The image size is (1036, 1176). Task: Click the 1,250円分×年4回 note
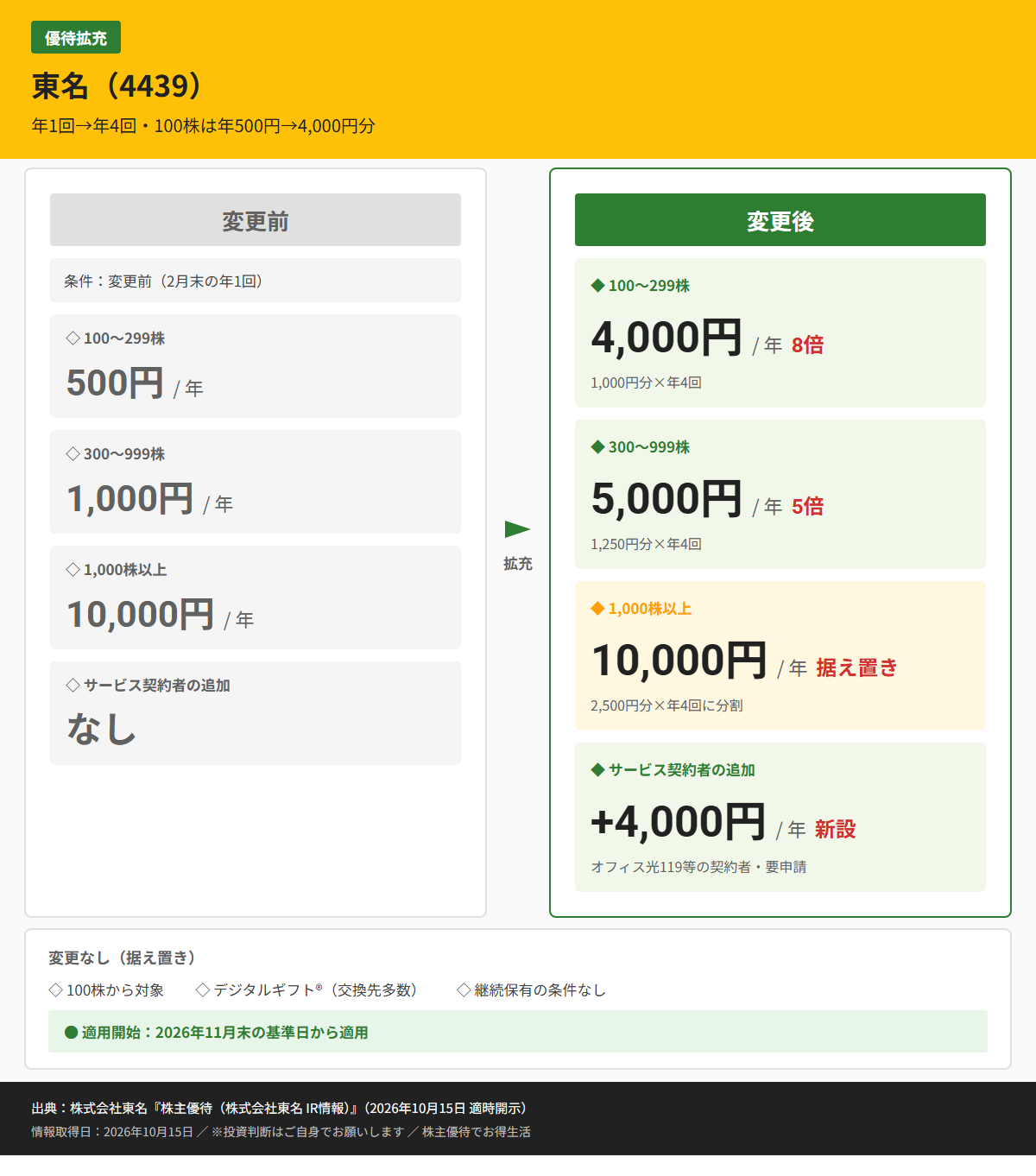[x=646, y=544]
